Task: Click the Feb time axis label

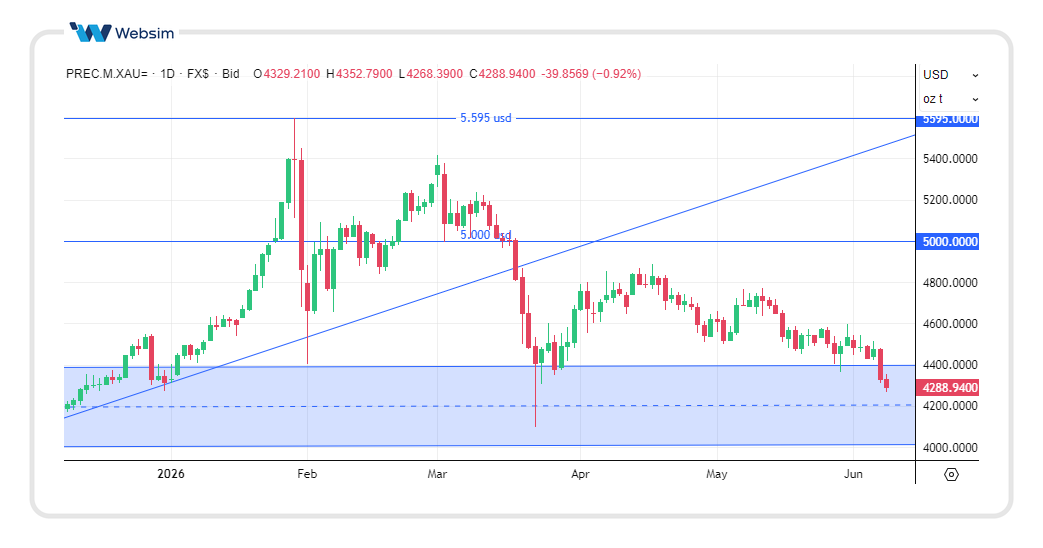Action: tap(307, 474)
